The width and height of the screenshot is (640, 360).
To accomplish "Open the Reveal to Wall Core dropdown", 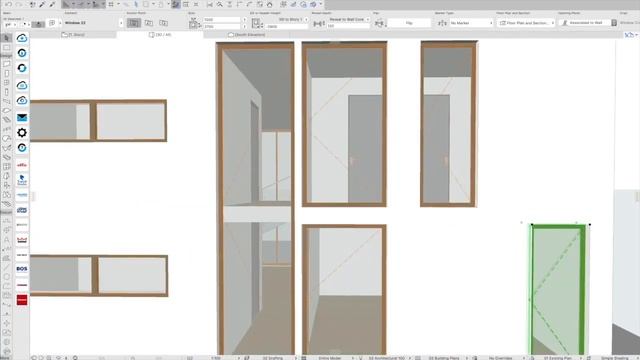I will (x=348, y=20).
